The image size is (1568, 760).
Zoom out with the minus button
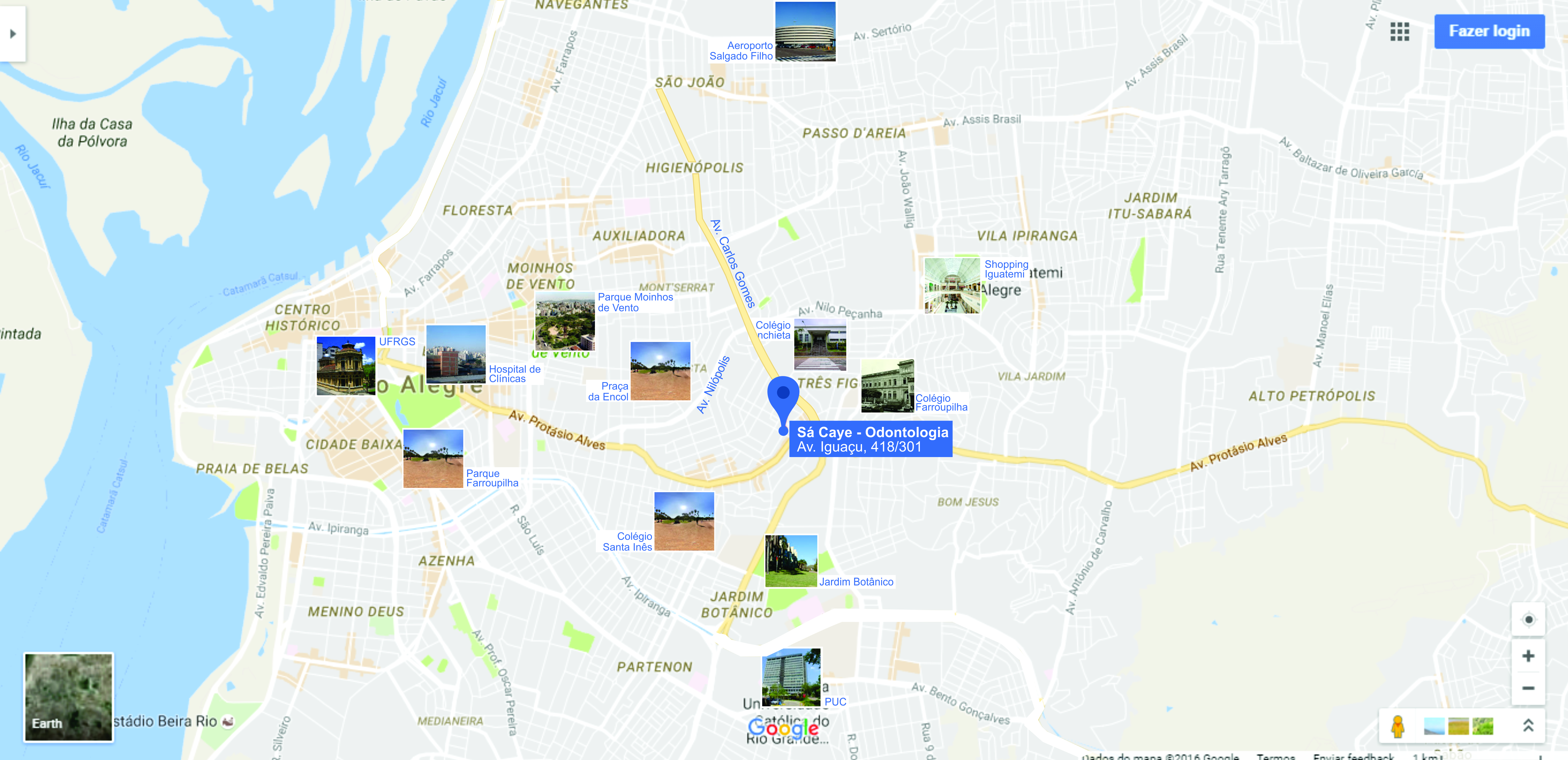point(1528,688)
